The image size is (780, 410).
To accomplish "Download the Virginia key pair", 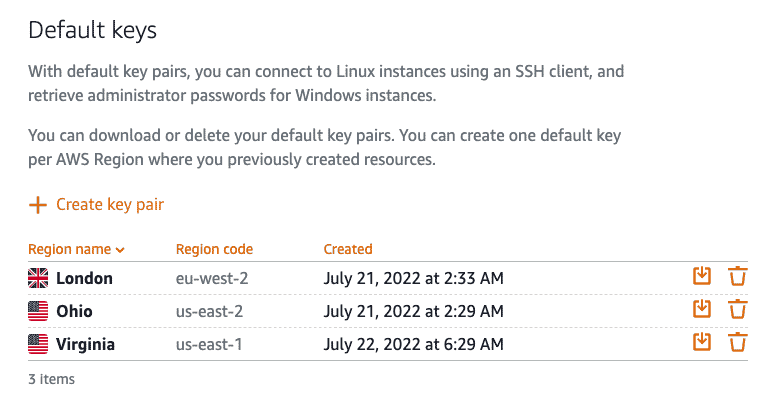I will click(702, 342).
